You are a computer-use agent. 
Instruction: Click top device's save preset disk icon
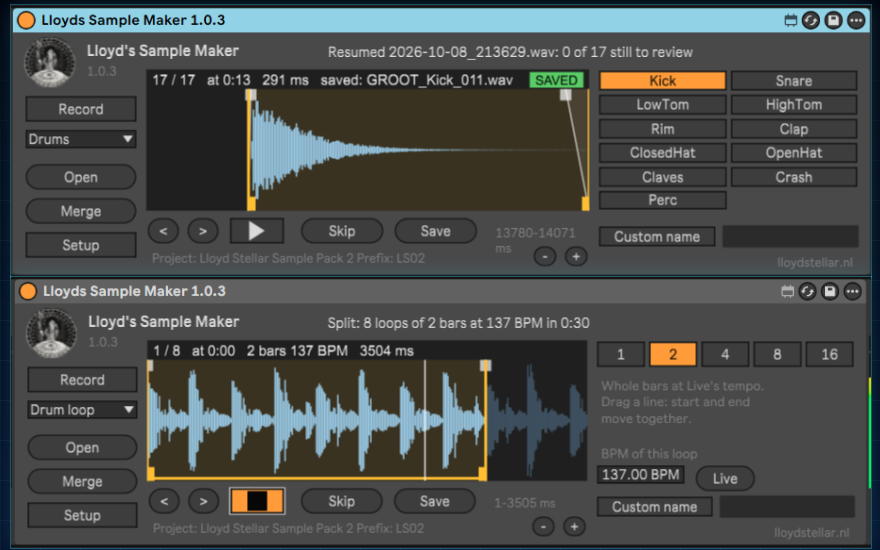pyautogui.click(x=833, y=21)
